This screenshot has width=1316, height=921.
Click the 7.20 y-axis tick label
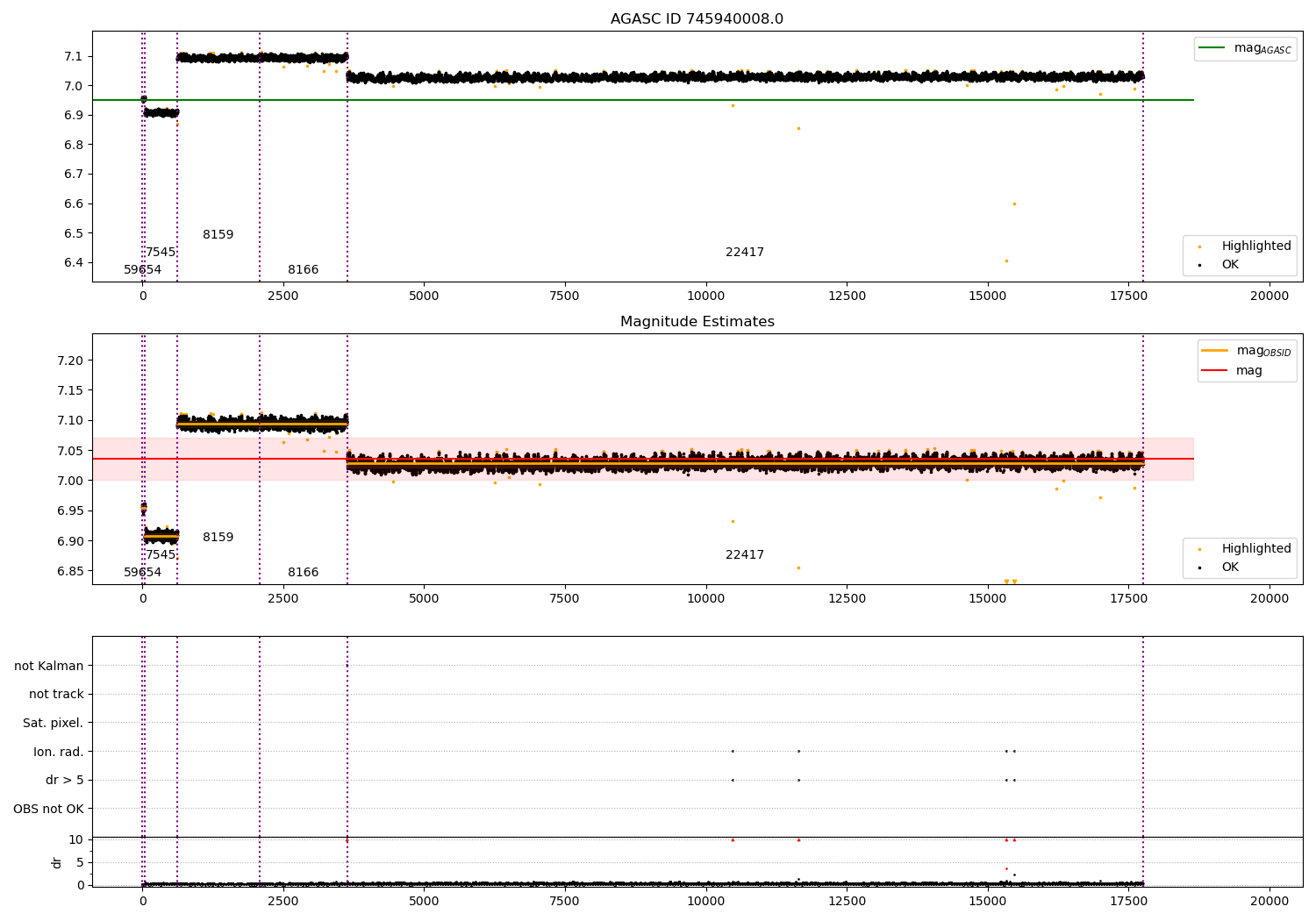[69, 361]
